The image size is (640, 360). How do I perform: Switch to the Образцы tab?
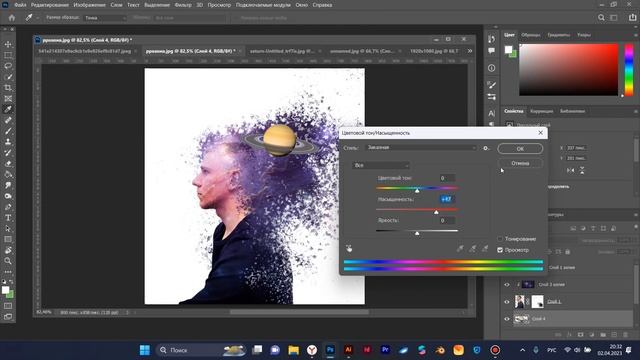pyautogui.click(x=531, y=35)
